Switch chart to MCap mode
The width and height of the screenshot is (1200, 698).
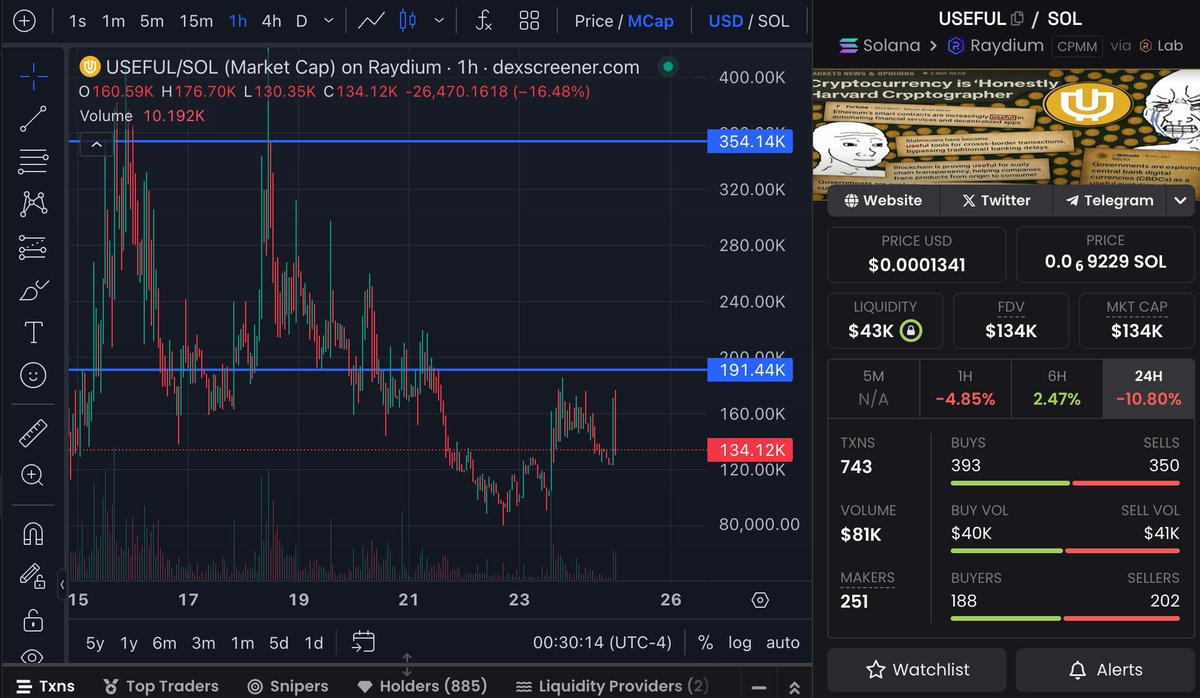point(651,21)
